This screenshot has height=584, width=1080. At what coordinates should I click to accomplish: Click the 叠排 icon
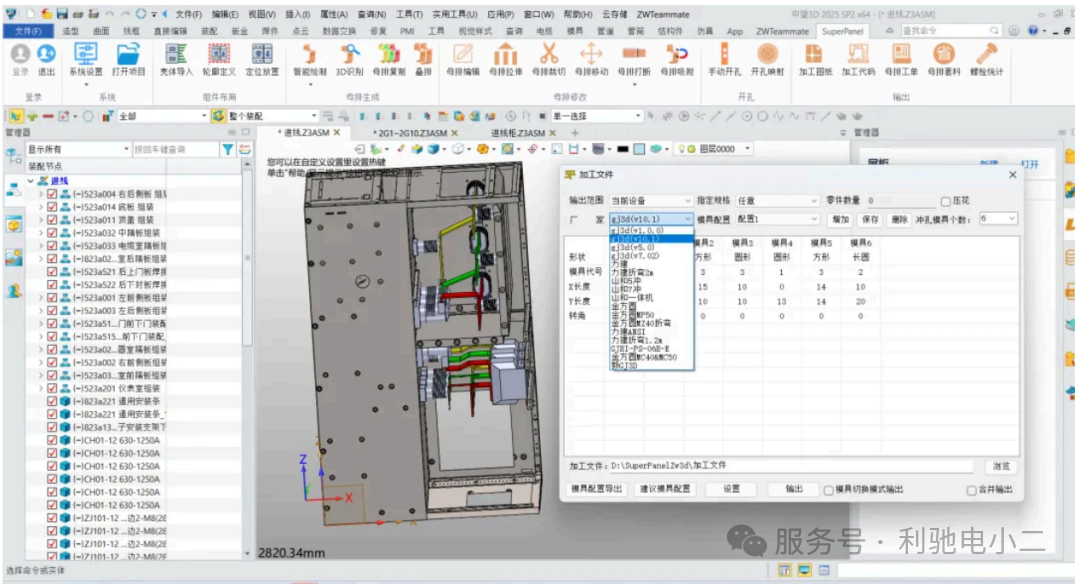(423, 60)
